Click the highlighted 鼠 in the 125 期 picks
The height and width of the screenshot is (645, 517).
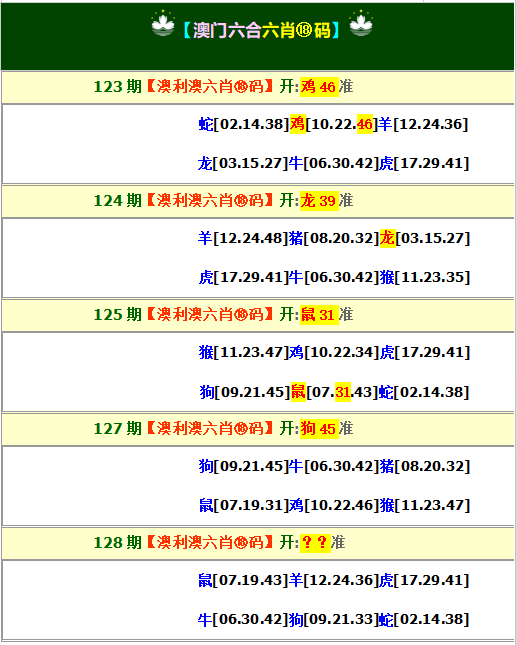pyautogui.click(x=298, y=392)
